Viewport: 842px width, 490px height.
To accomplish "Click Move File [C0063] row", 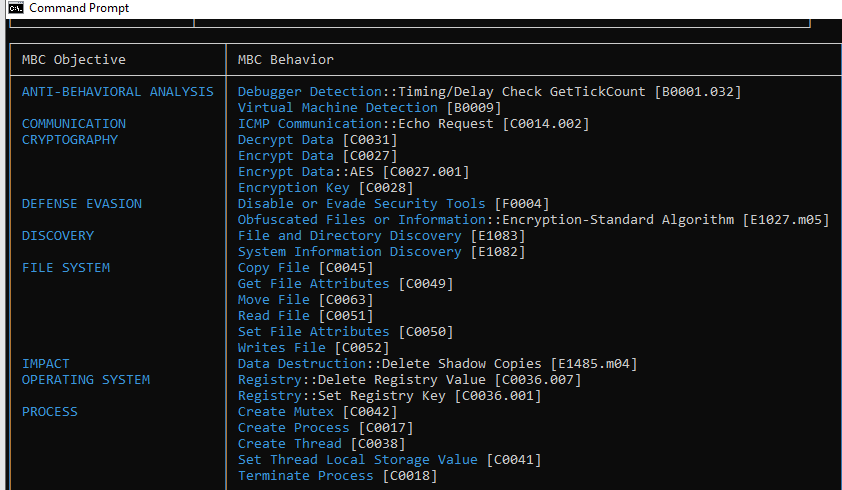I will (x=305, y=300).
